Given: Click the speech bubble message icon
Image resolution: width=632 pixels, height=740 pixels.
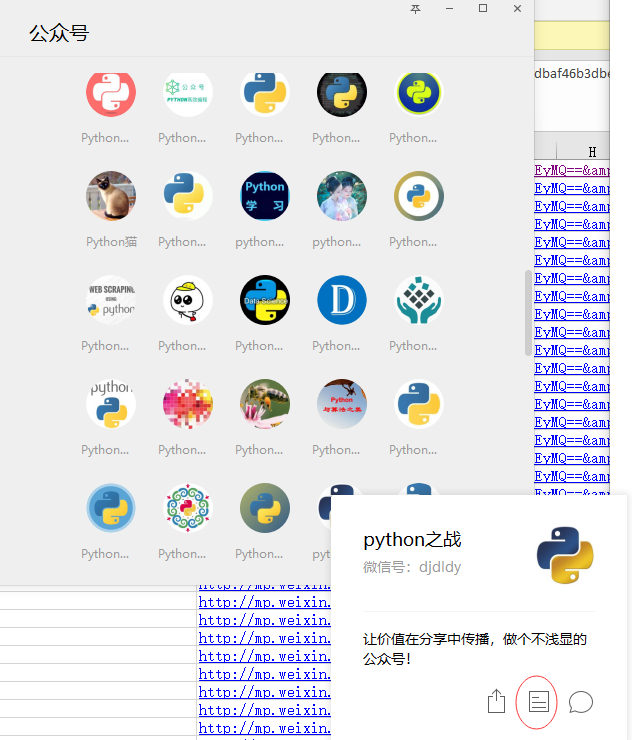Looking at the screenshot, I should (581, 702).
